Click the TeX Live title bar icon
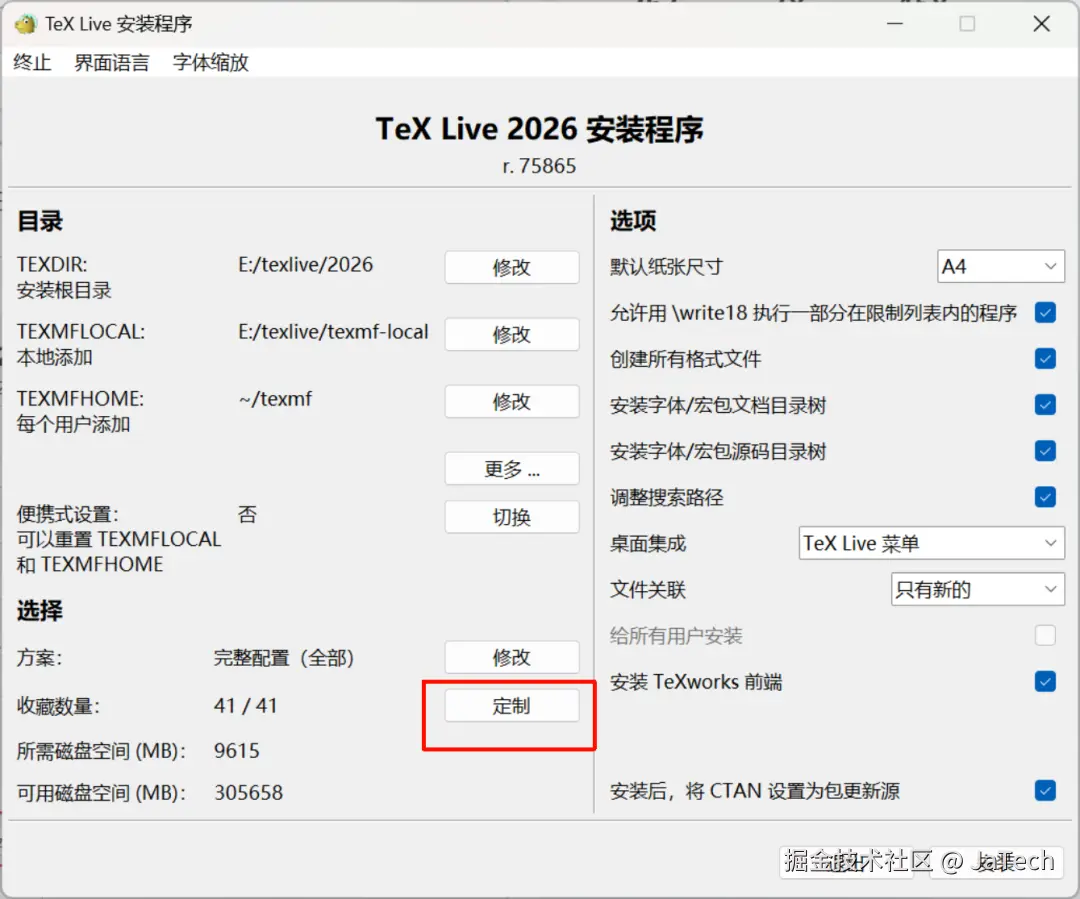 pyautogui.click(x=25, y=24)
